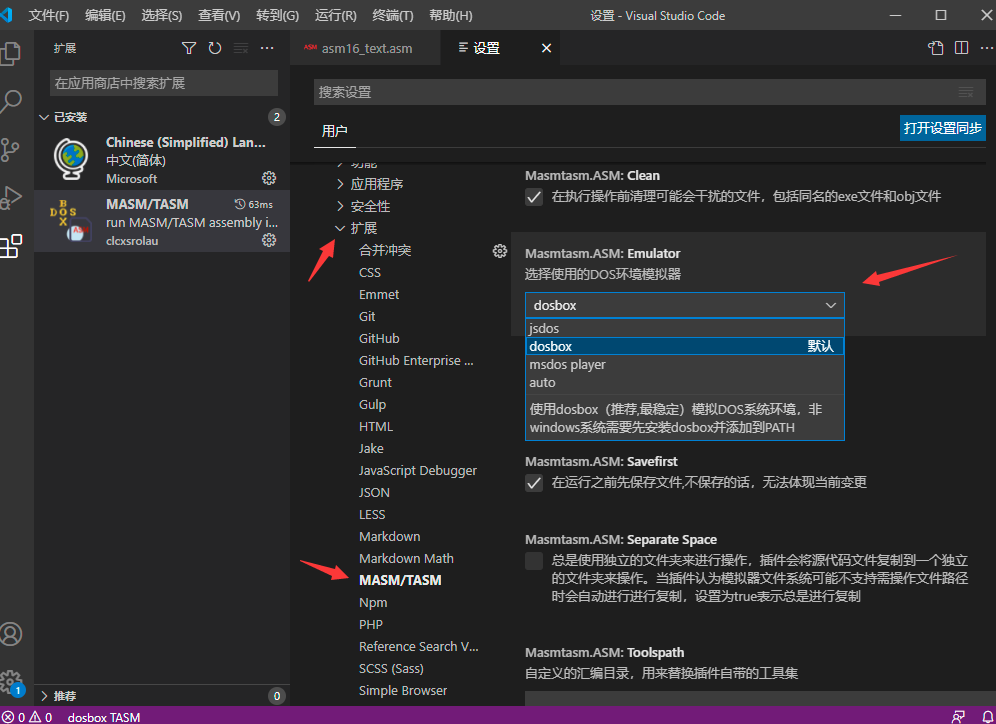This screenshot has width=996, height=724.
Task: Open the Manage gear in activity bar
Action: pos(11,682)
